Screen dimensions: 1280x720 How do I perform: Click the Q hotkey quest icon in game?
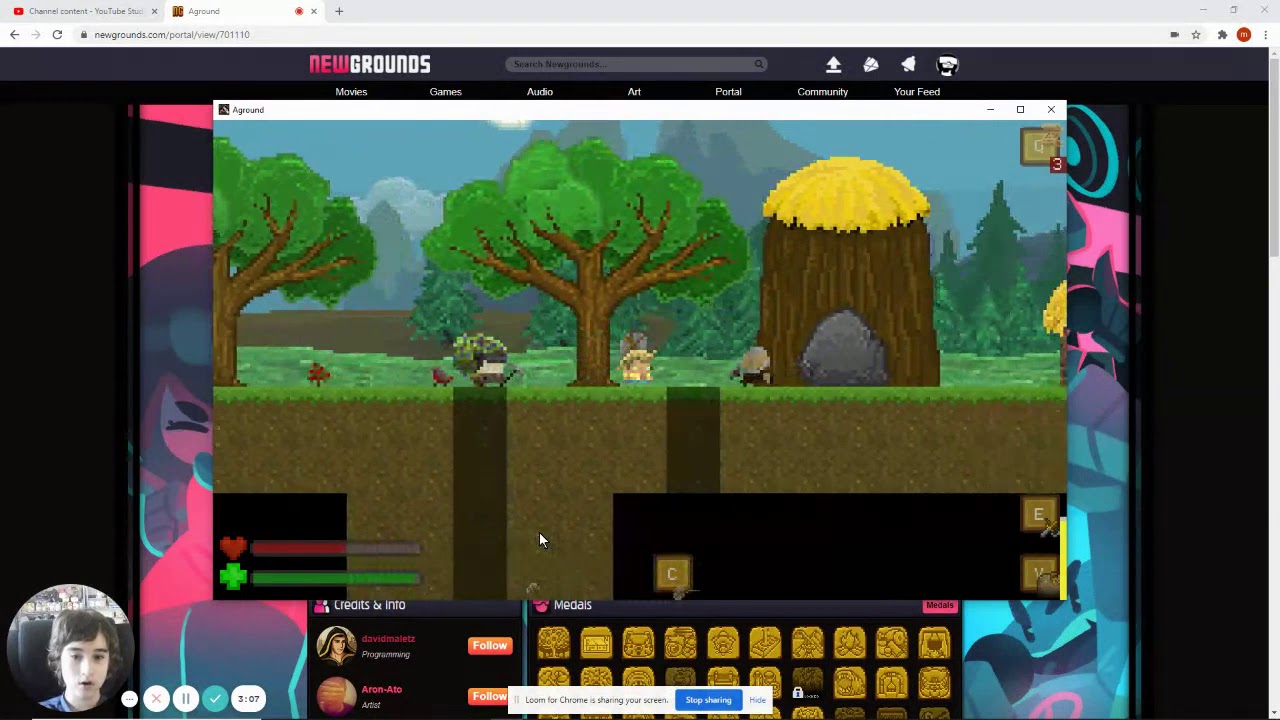(x=1040, y=146)
